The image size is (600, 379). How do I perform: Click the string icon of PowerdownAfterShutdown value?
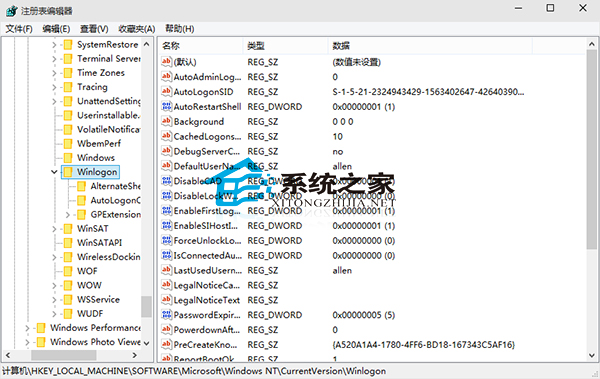[x=166, y=330]
